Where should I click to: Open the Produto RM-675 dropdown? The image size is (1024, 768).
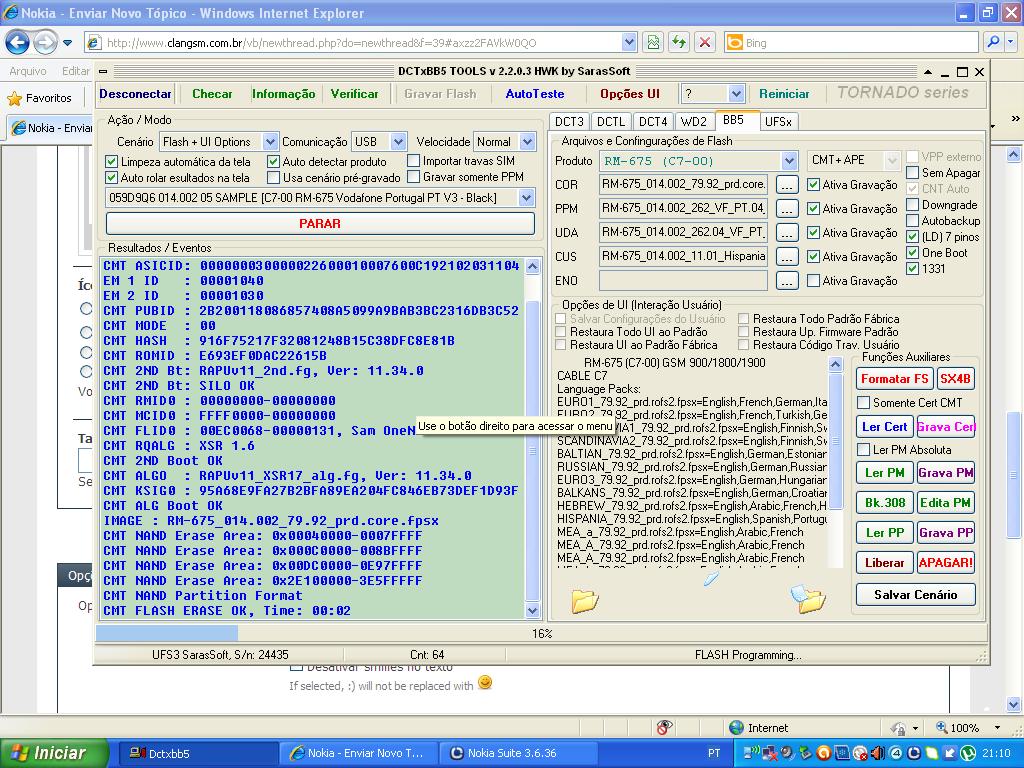click(789, 161)
